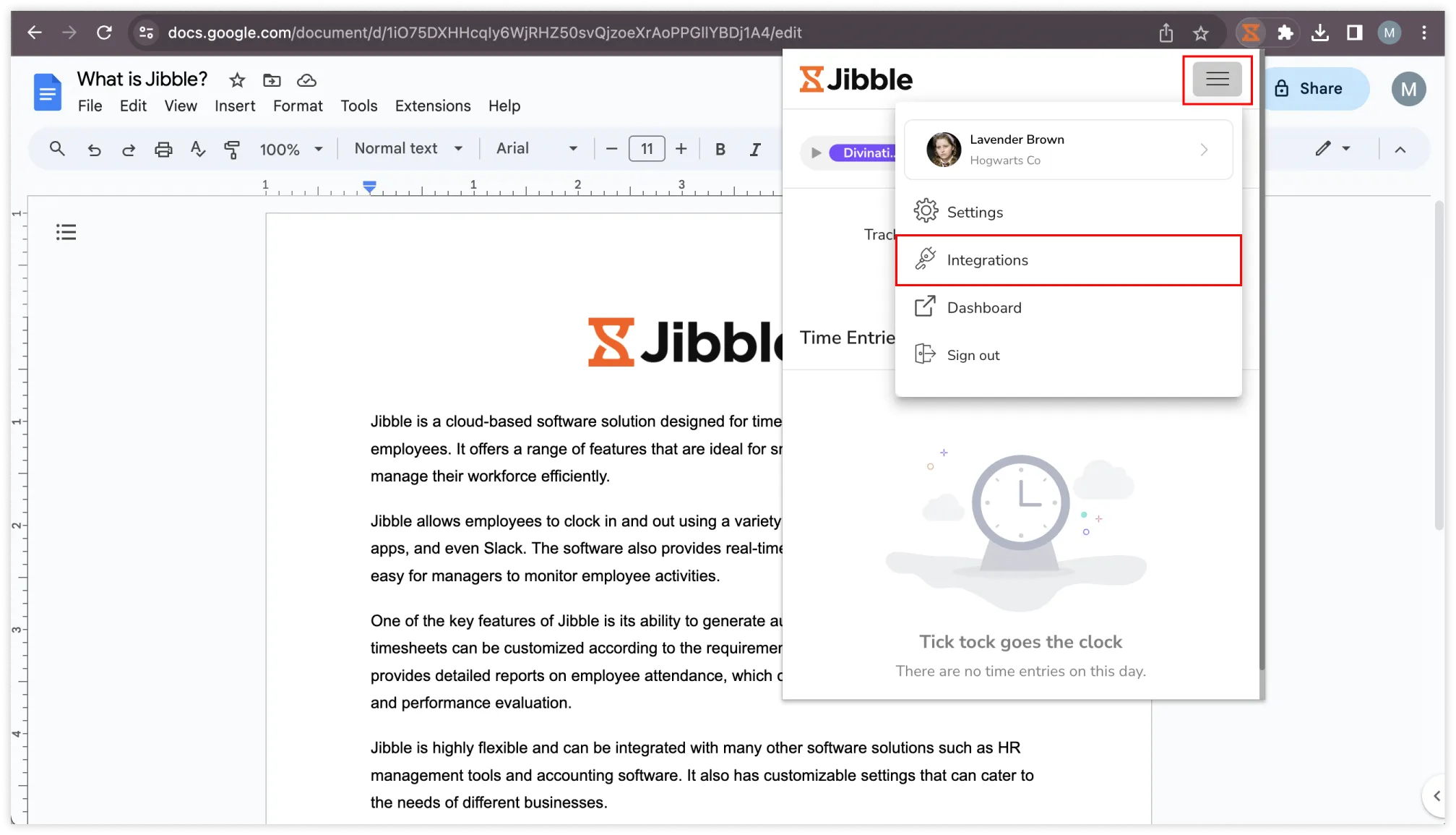Redo the last edit

[129, 149]
